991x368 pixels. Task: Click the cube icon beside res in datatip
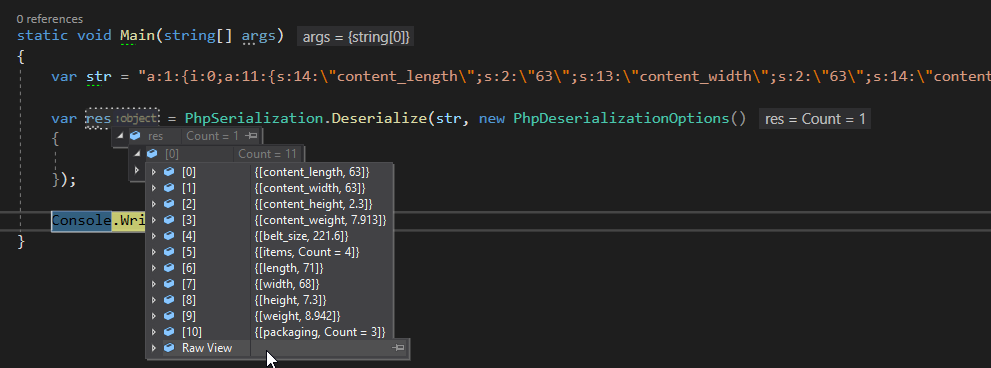(x=135, y=136)
